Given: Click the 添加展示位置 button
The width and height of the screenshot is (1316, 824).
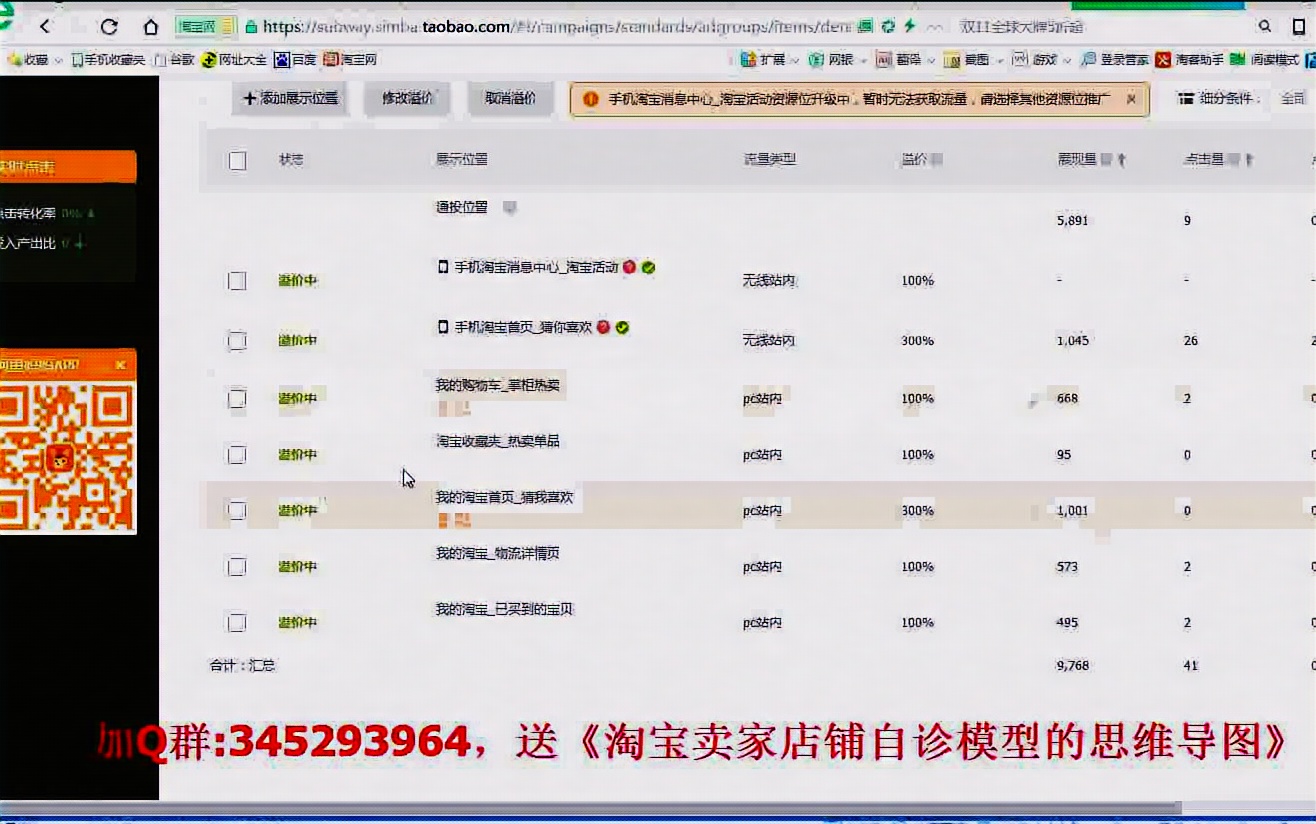Looking at the screenshot, I should coord(290,99).
